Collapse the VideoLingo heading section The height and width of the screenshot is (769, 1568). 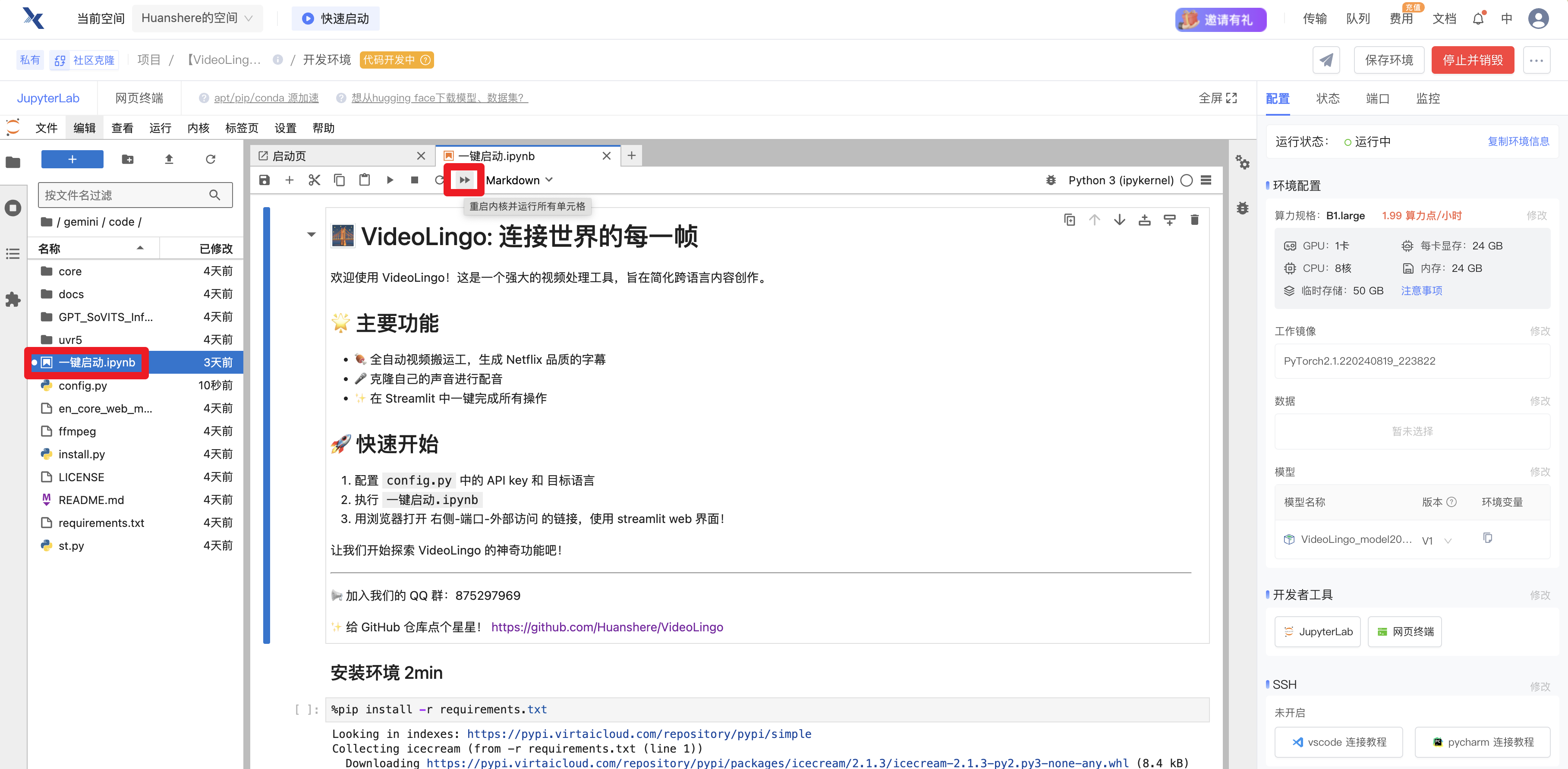pos(312,234)
